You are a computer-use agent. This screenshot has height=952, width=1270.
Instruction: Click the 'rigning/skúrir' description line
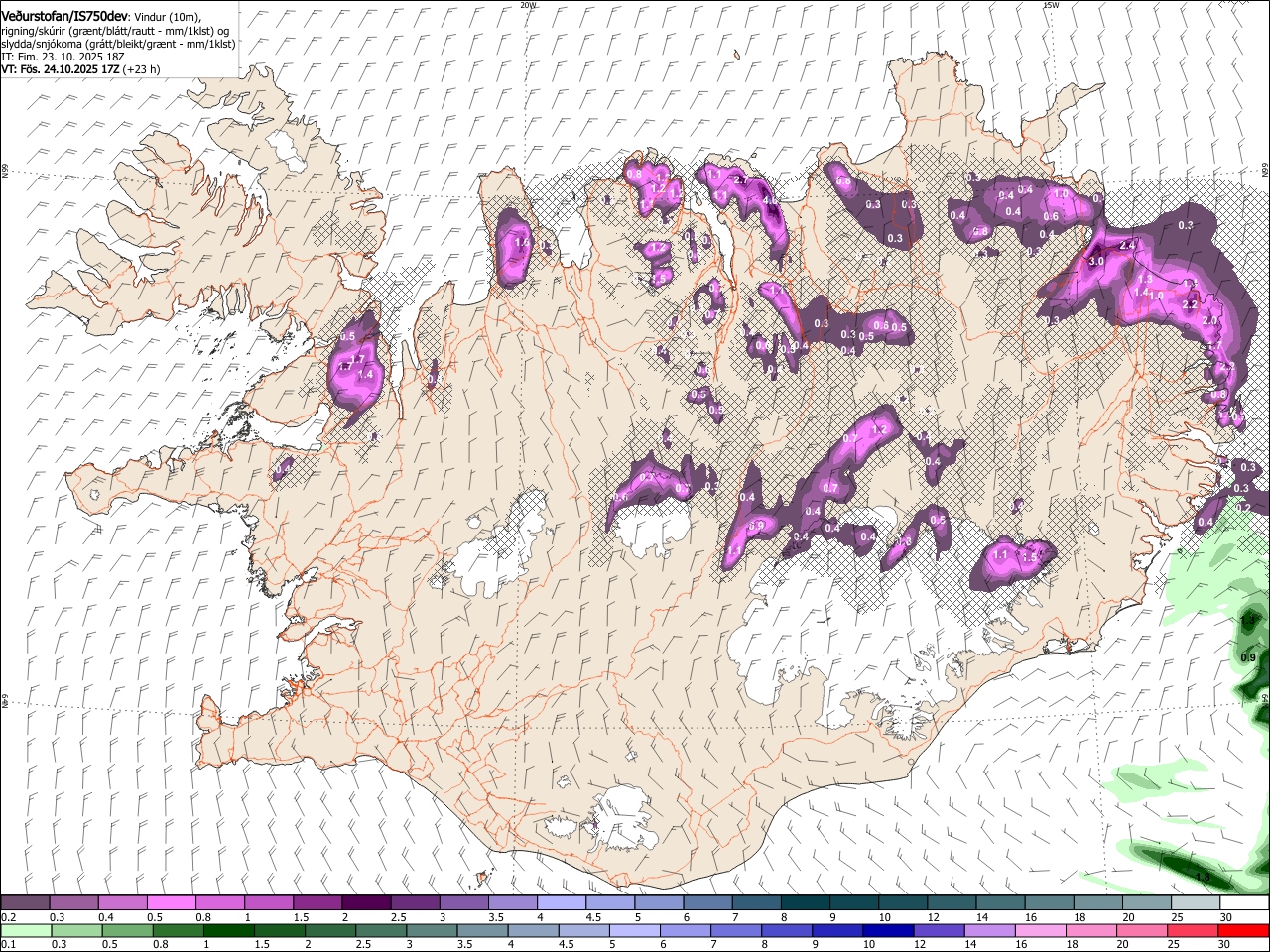pos(115,31)
